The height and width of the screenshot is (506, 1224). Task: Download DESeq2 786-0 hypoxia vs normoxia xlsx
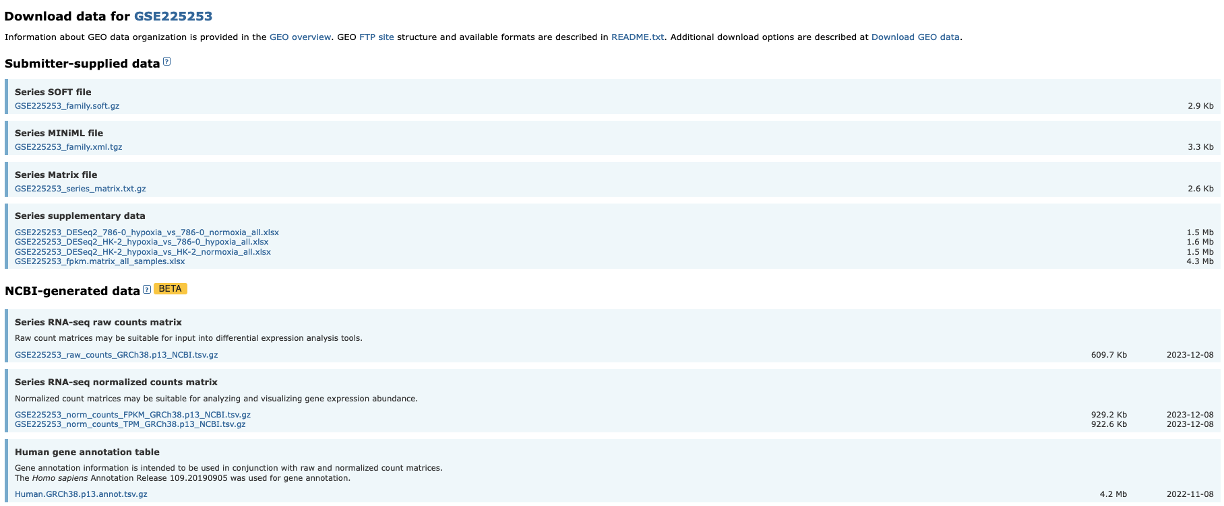tap(147, 232)
